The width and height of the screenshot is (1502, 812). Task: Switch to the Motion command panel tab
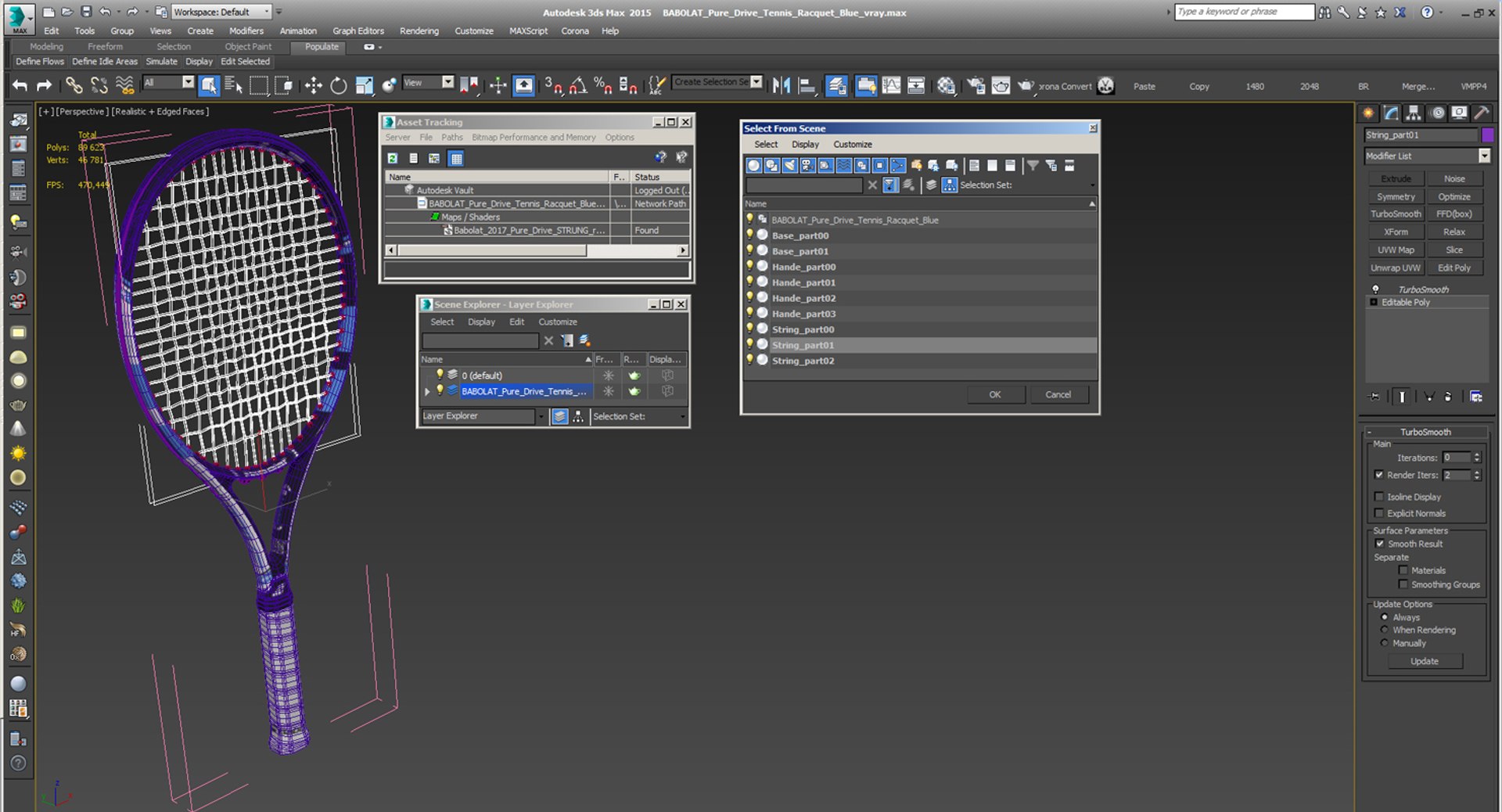(1437, 113)
